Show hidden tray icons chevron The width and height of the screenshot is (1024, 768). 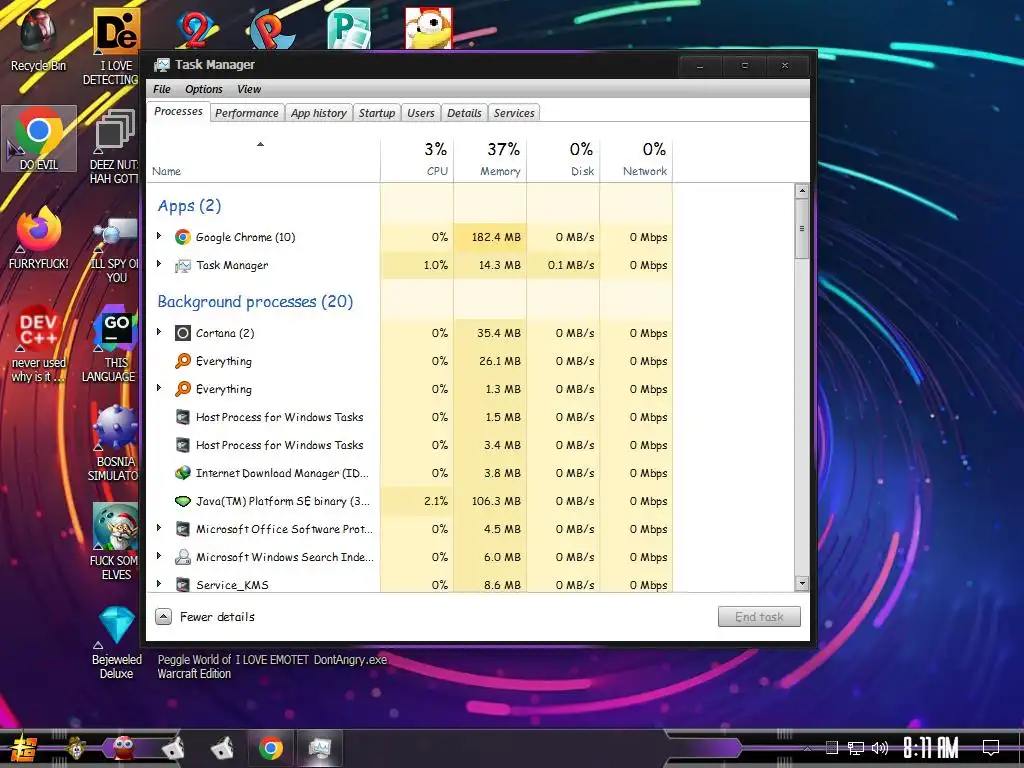point(808,748)
